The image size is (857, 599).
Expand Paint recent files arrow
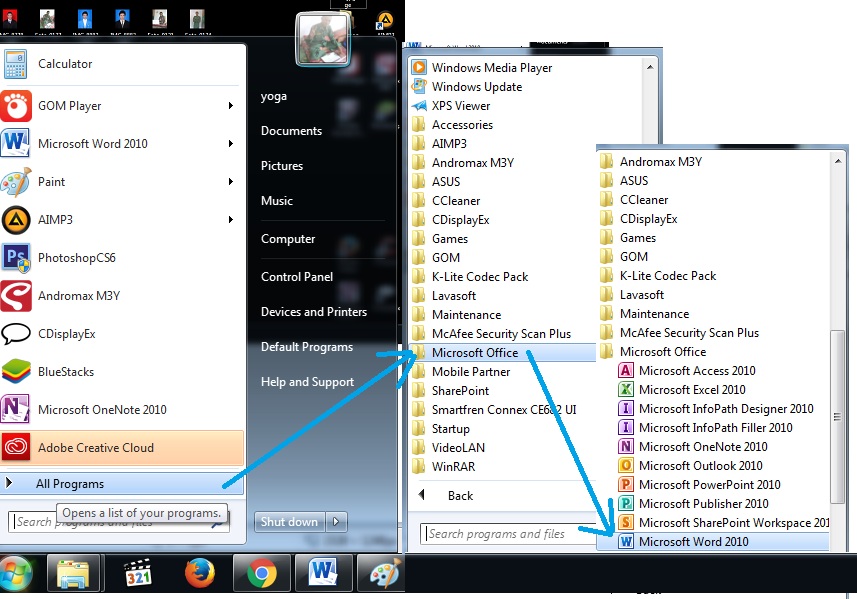(231, 181)
